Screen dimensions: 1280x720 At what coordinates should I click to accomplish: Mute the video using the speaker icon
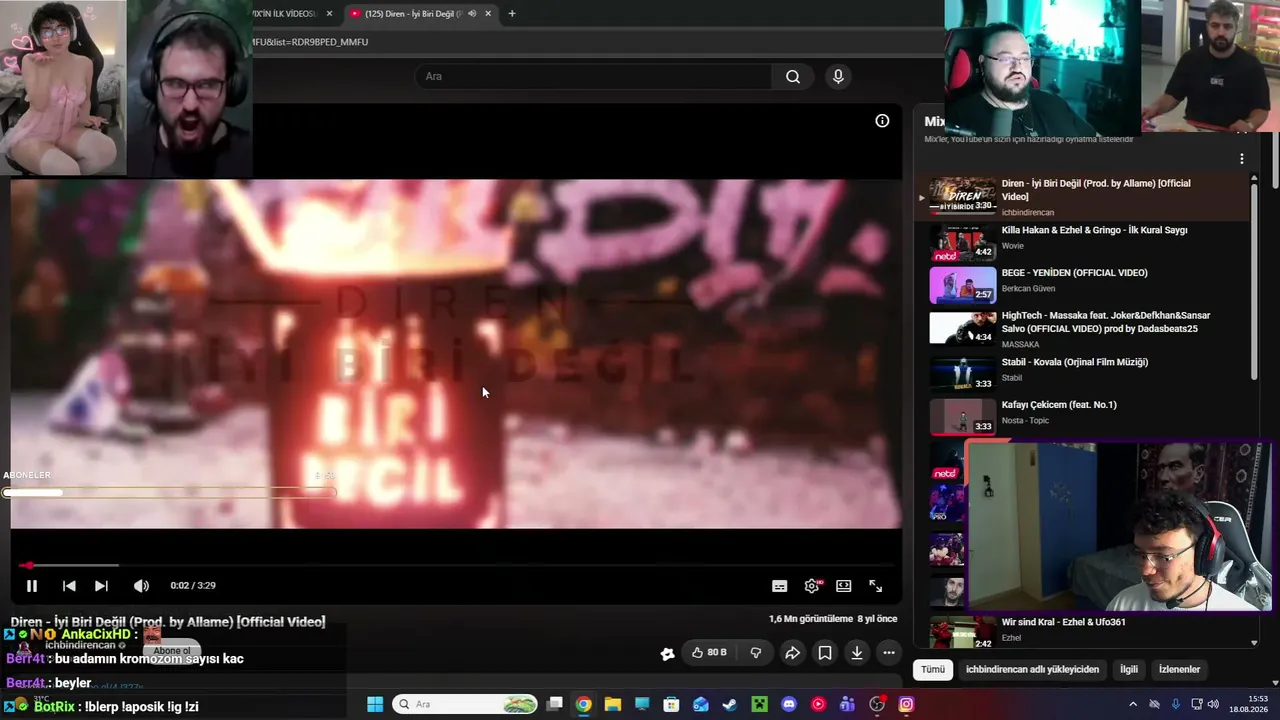tap(141, 586)
